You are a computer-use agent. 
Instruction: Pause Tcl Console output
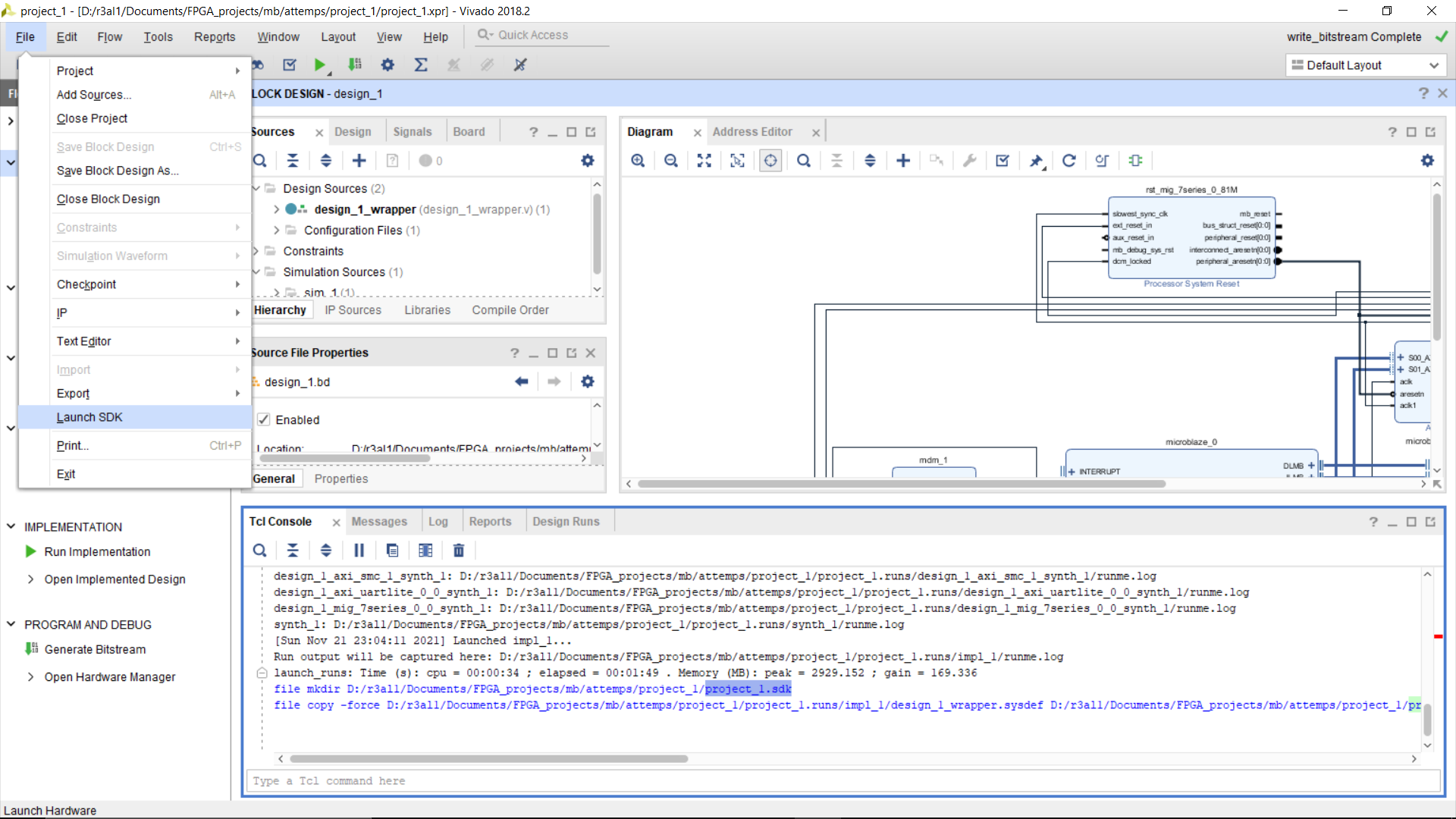[x=359, y=551]
